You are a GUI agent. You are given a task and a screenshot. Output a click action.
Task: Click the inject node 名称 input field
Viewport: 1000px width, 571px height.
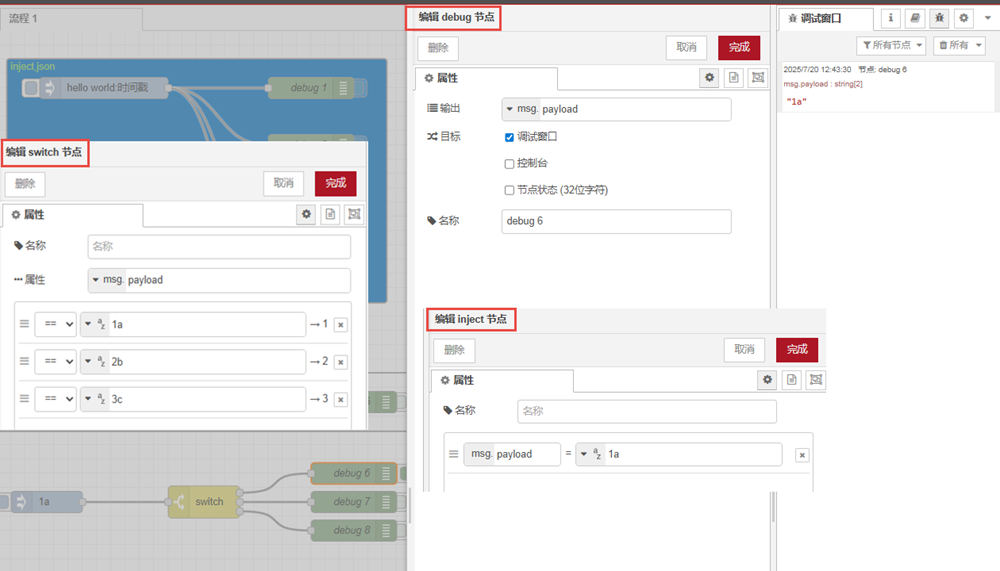point(647,412)
